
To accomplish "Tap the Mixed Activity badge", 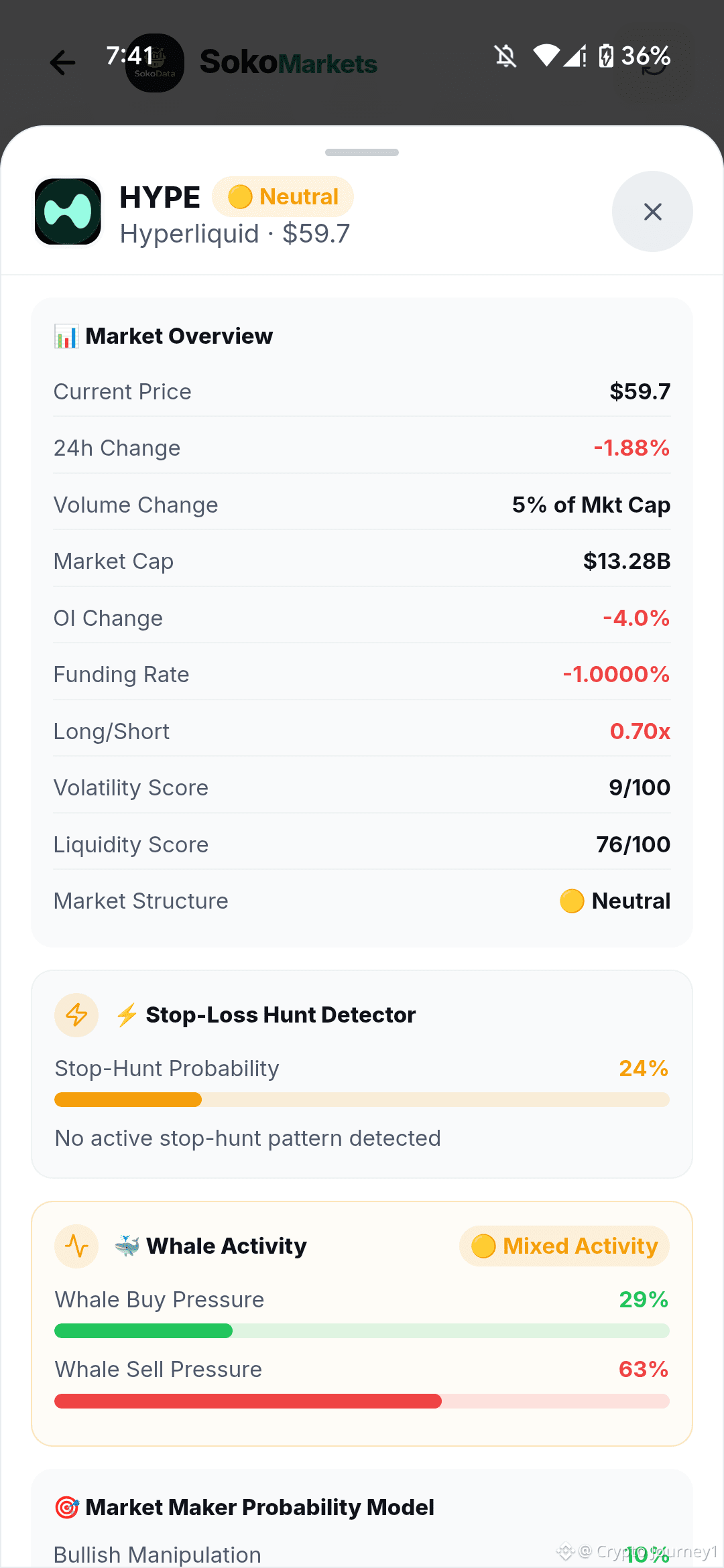I will click(564, 1246).
